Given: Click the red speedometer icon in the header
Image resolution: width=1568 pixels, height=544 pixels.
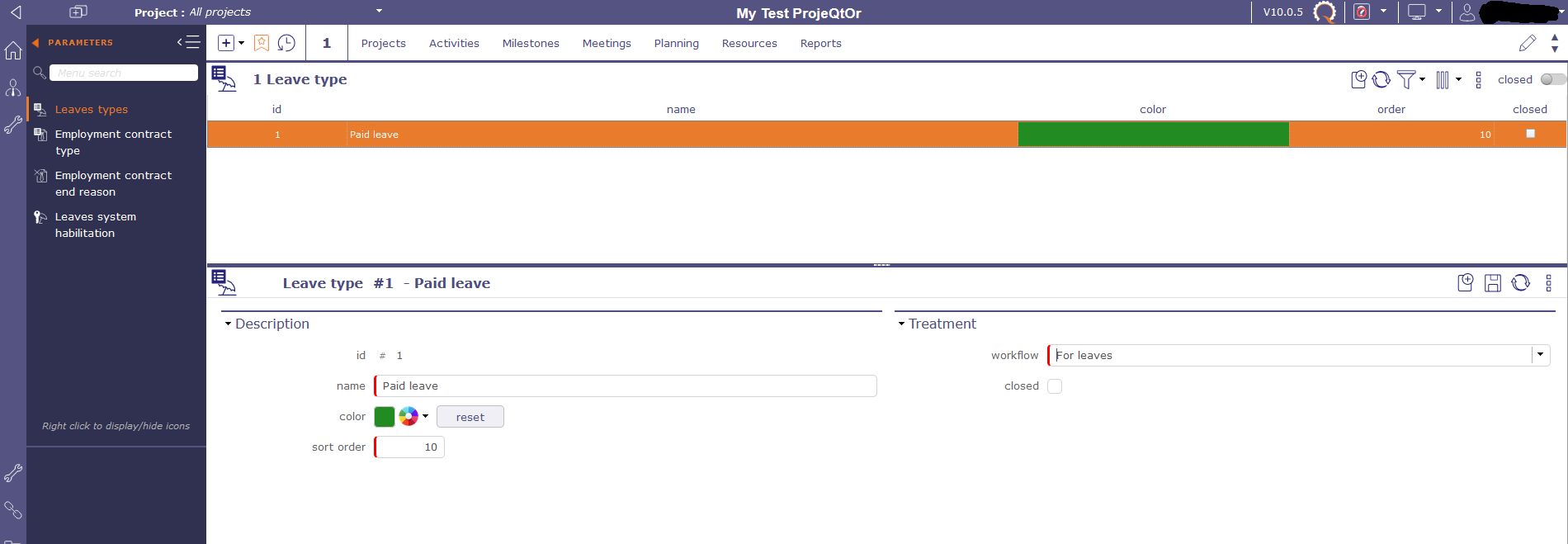Looking at the screenshot, I should 1362,12.
